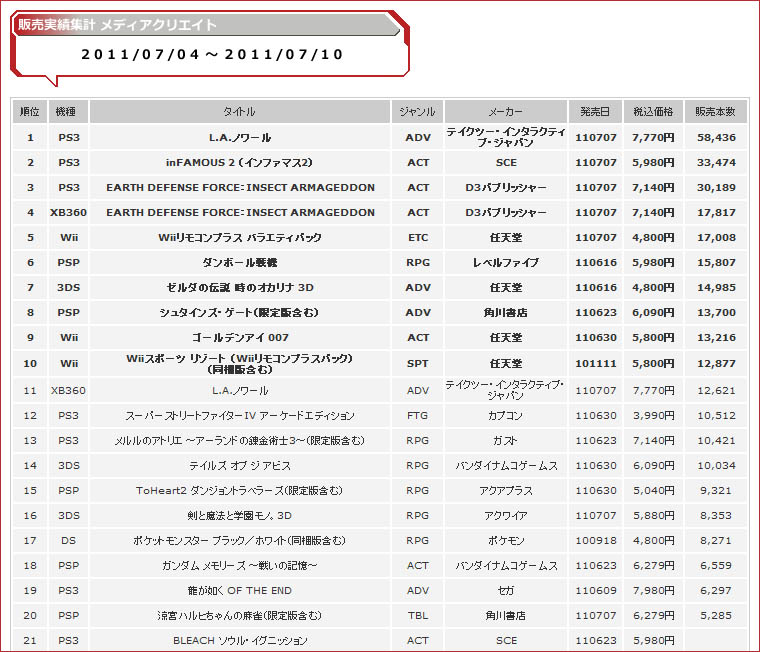Click title inFAMOUS 2 (インファマス2)
This screenshot has width=760, height=652.
click(x=239, y=163)
